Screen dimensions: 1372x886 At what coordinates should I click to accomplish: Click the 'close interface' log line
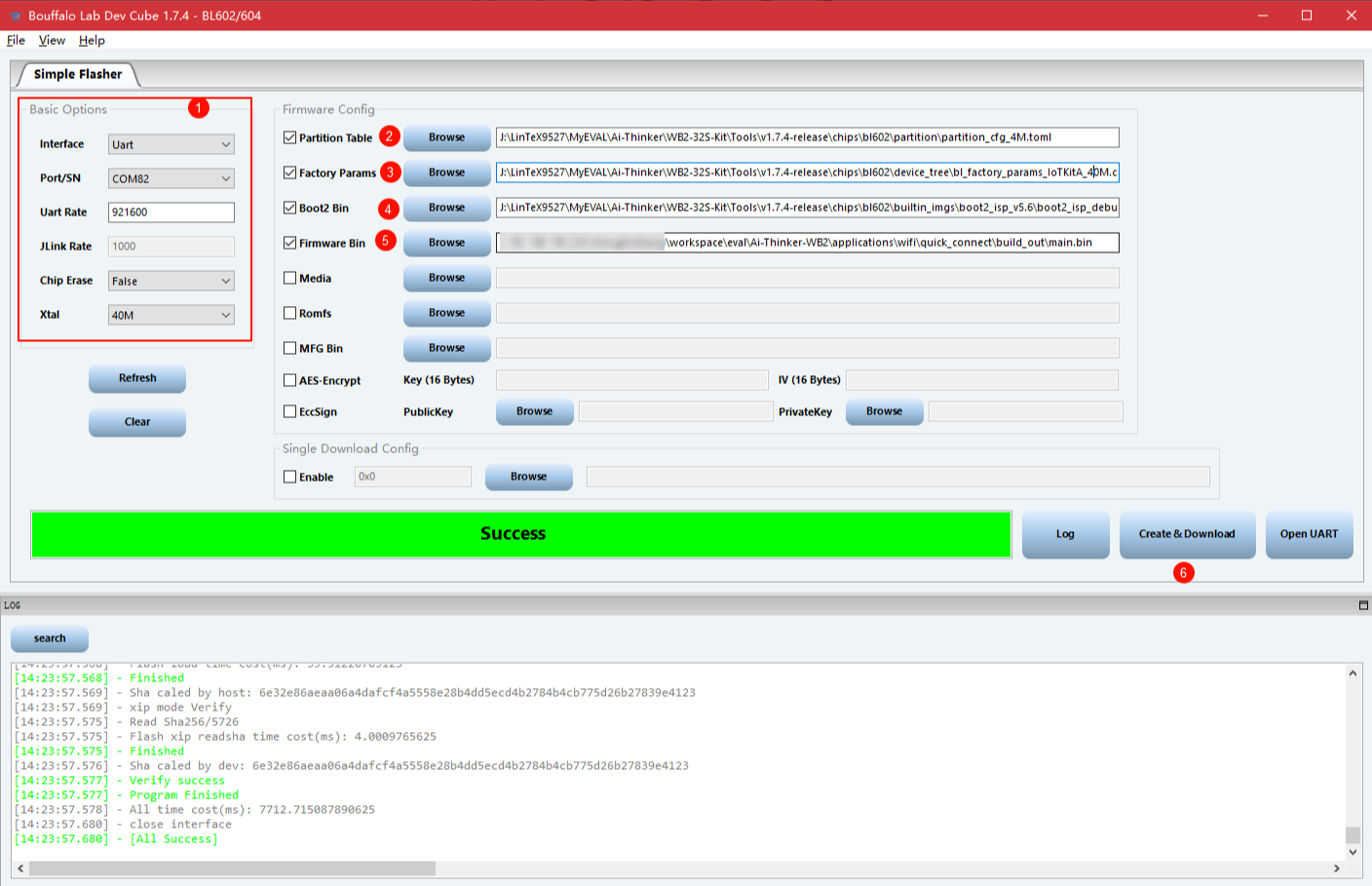pos(123,825)
